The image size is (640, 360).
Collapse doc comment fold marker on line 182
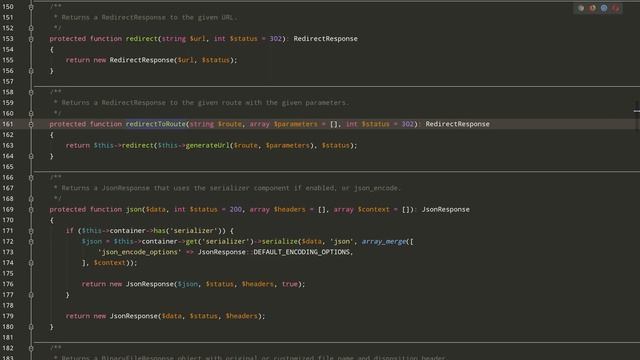coord(31,348)
